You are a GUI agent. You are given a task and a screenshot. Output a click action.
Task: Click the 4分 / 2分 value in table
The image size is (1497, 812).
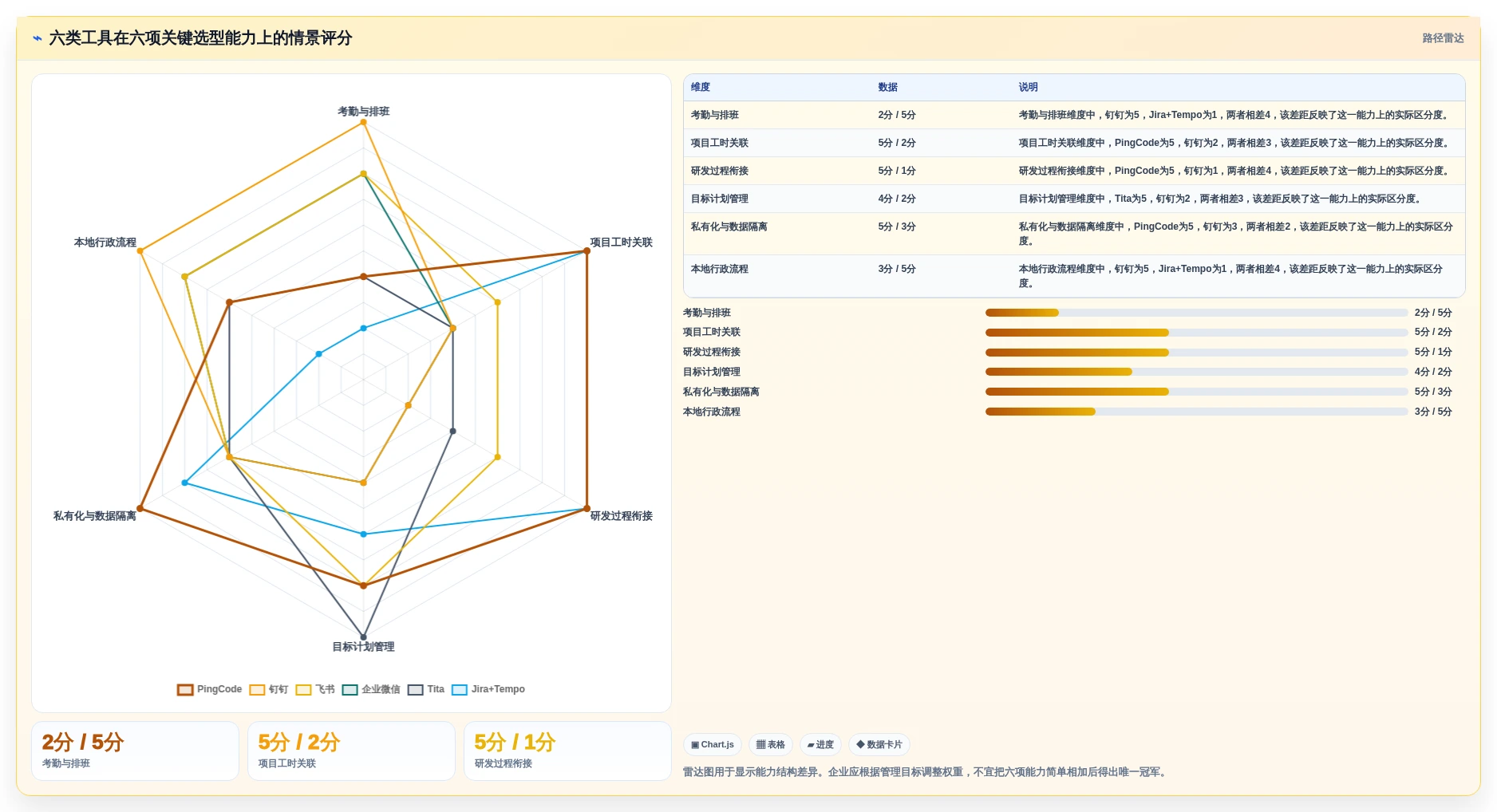897,199
